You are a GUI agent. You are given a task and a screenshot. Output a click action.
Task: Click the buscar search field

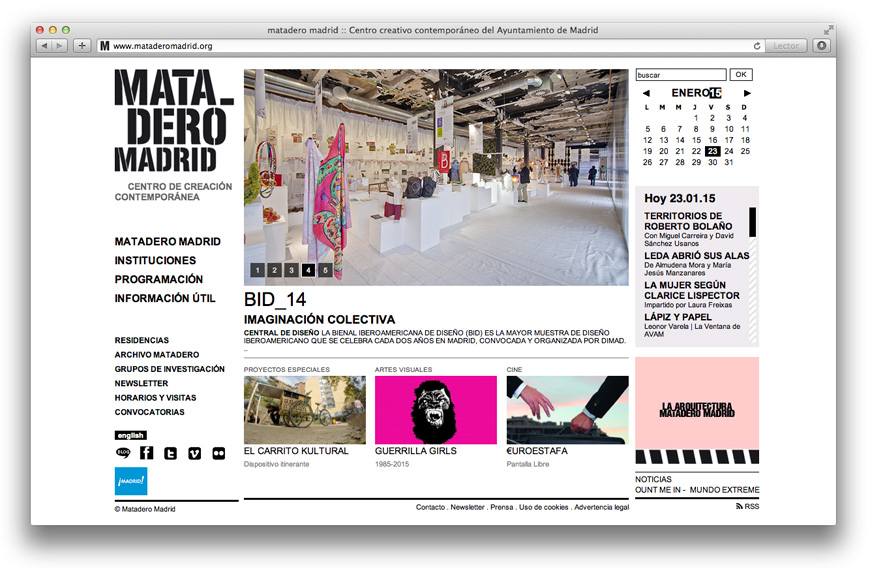coord(681,75)
